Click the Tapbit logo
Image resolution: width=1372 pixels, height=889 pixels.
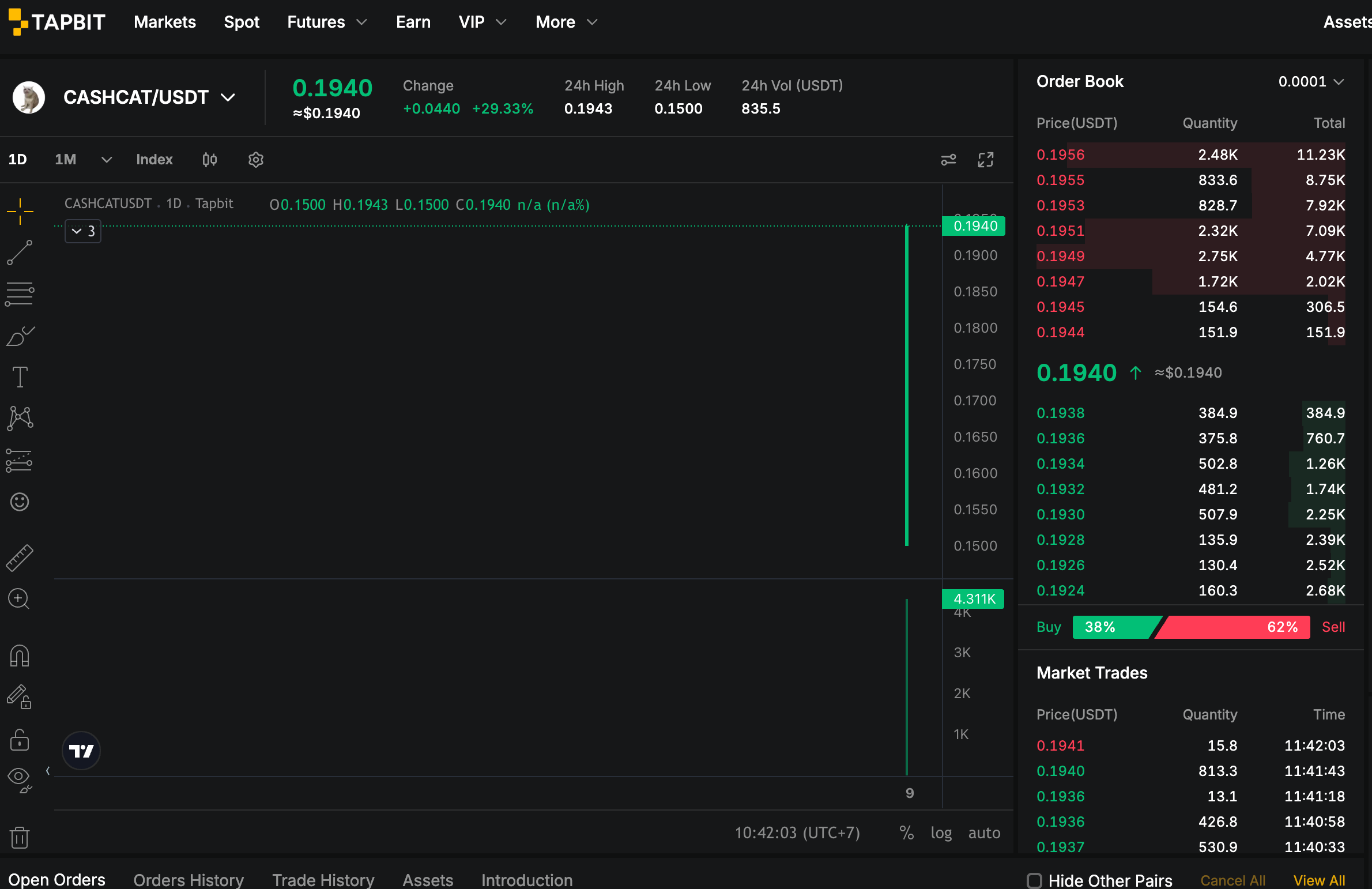click(x=56, y=22)
